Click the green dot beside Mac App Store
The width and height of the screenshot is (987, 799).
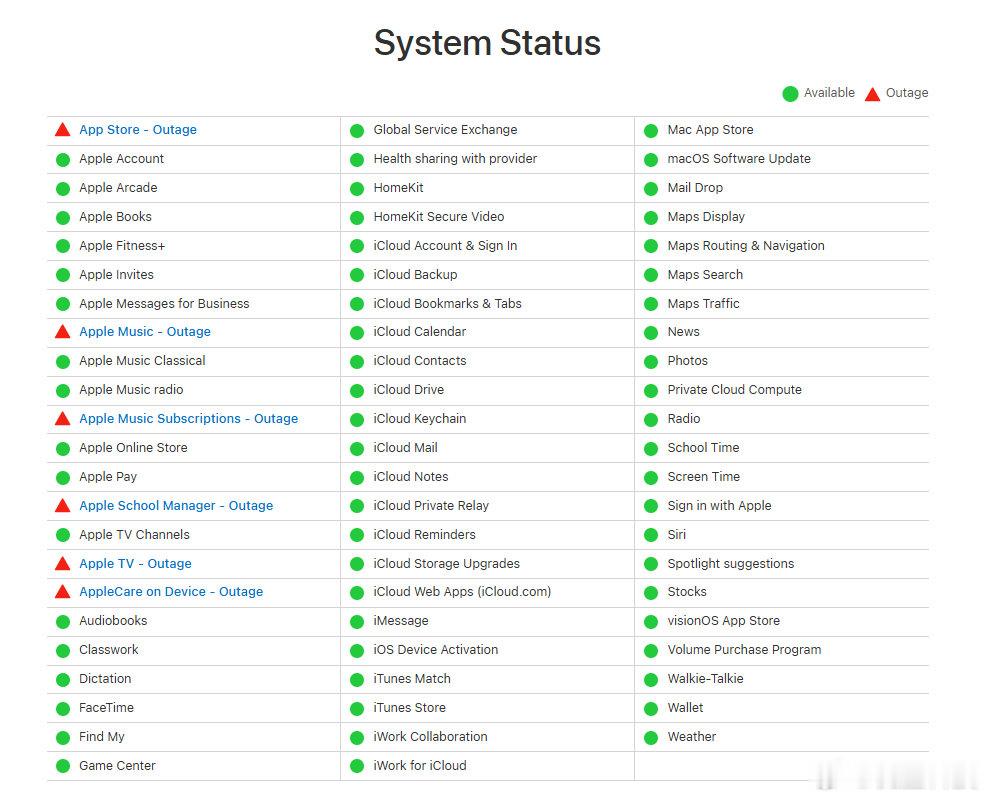[651, 131]
